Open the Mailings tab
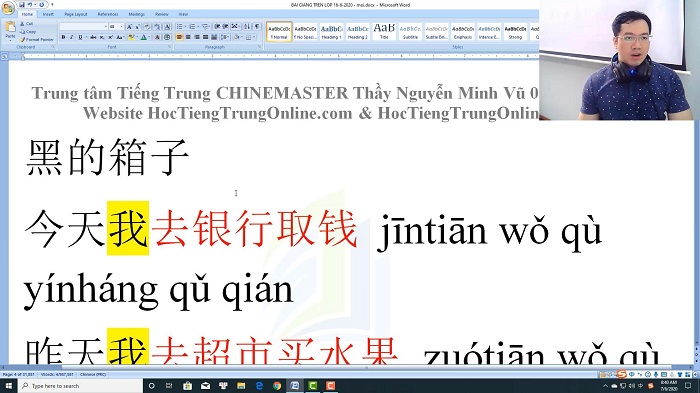Image resolution: width=700 pixels, height=393 pixels. [137, 14]
